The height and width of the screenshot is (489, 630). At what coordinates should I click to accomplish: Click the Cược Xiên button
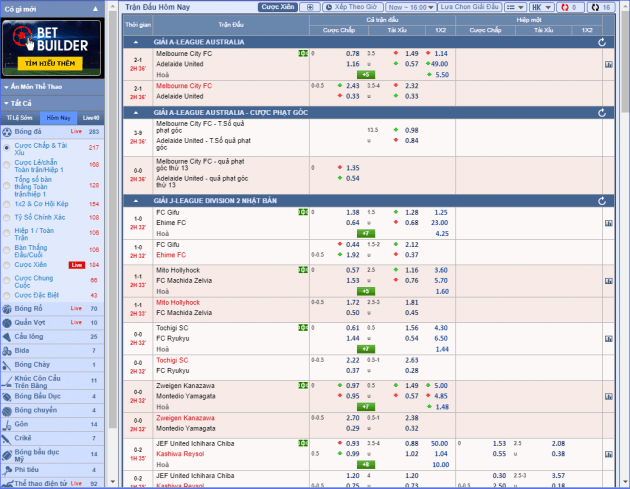pyautogui.click(x=278, y=7)
